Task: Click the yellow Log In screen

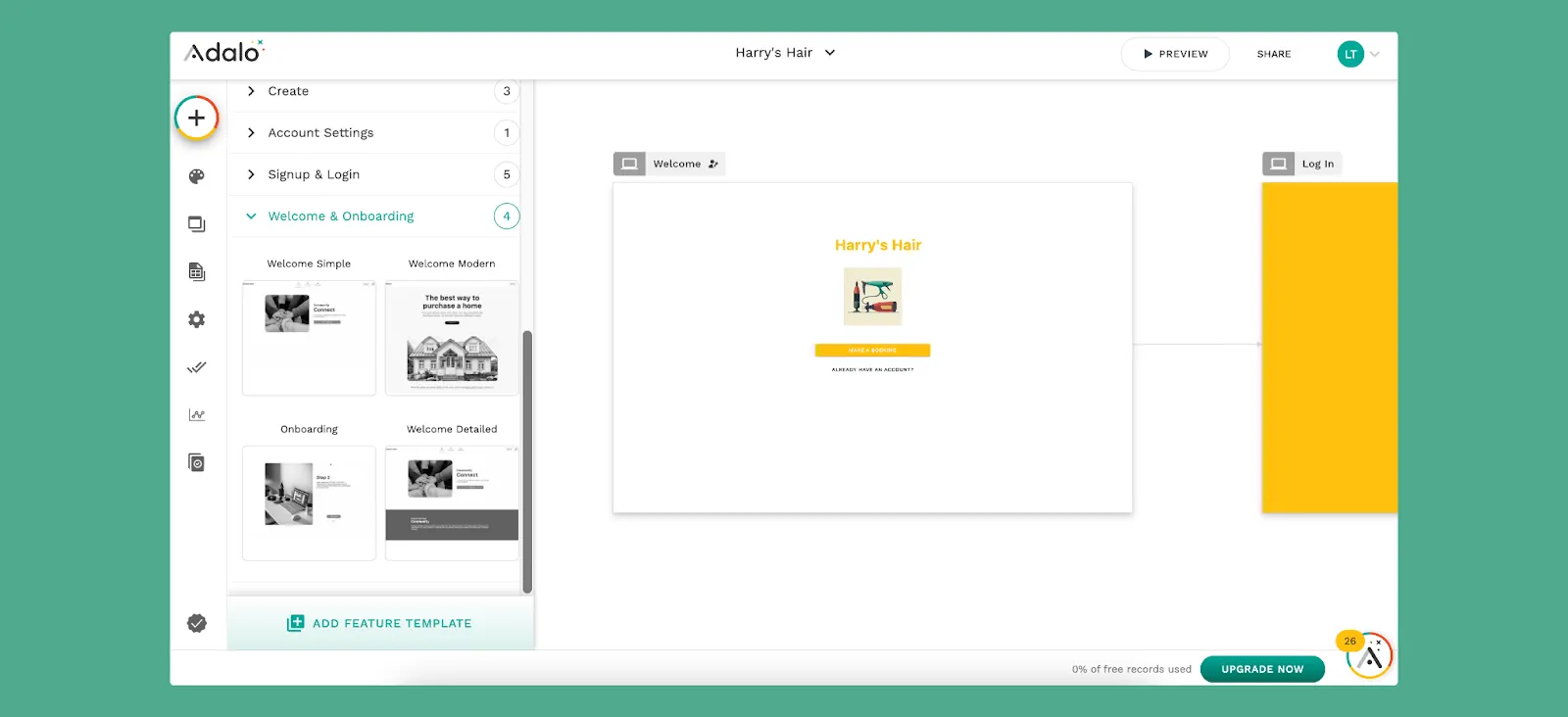Action: pos(1329,347)
